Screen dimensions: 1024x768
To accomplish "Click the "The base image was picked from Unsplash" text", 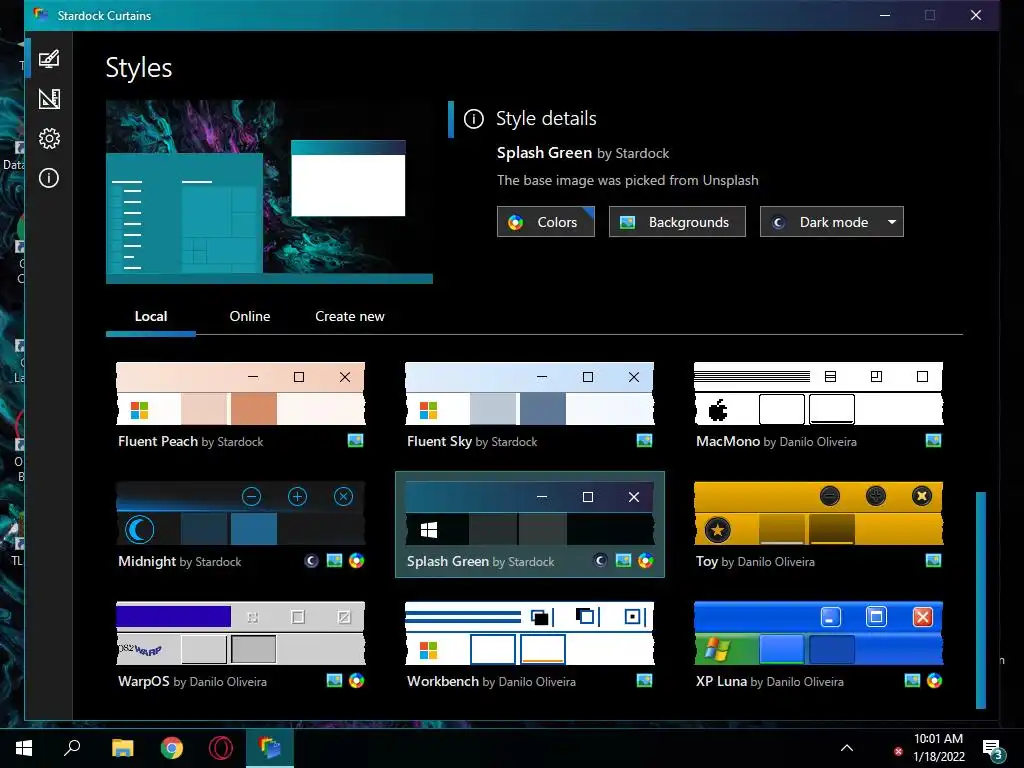I will (x=628, y=180).
